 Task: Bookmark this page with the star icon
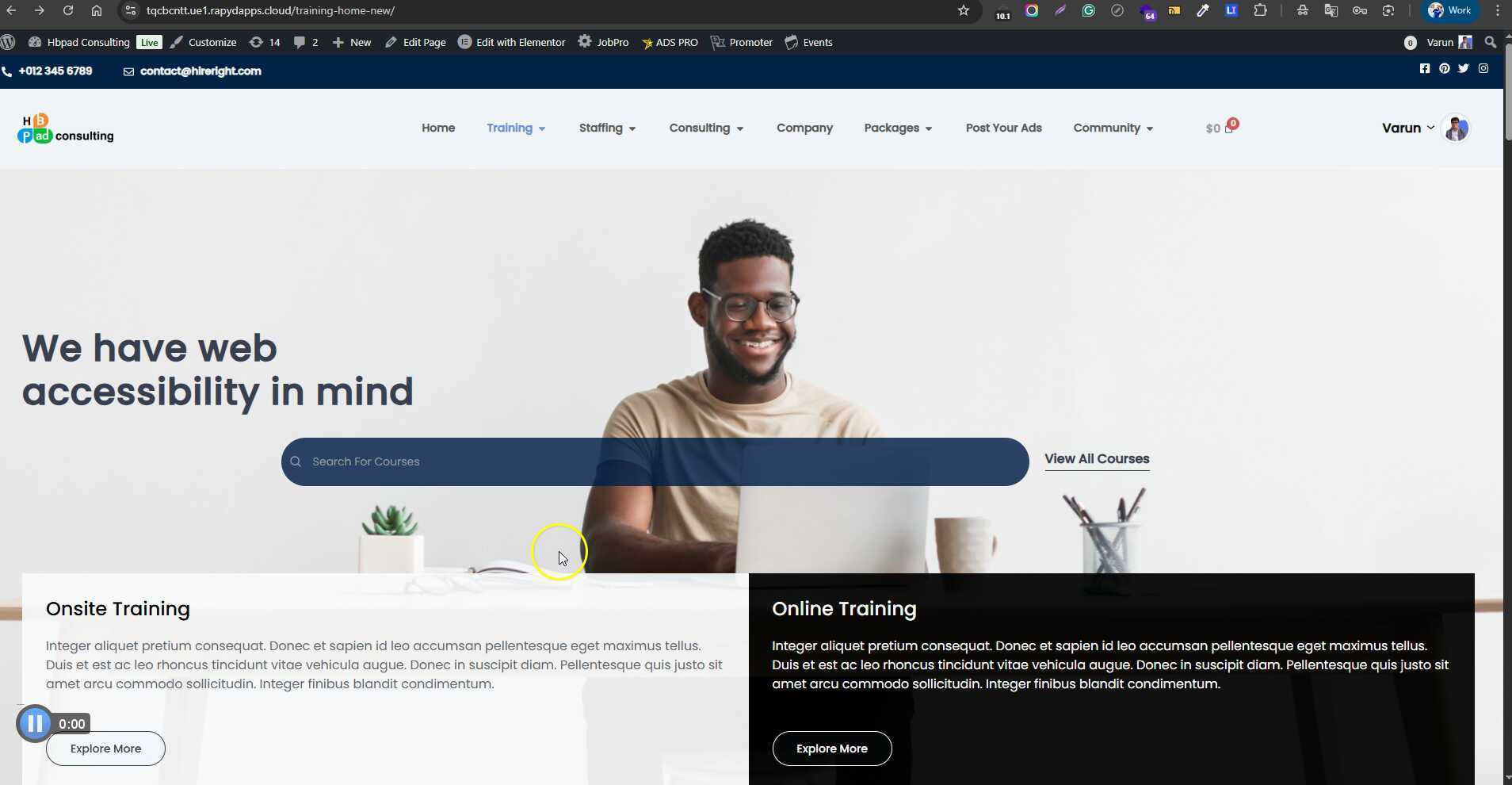coord(964,10)
